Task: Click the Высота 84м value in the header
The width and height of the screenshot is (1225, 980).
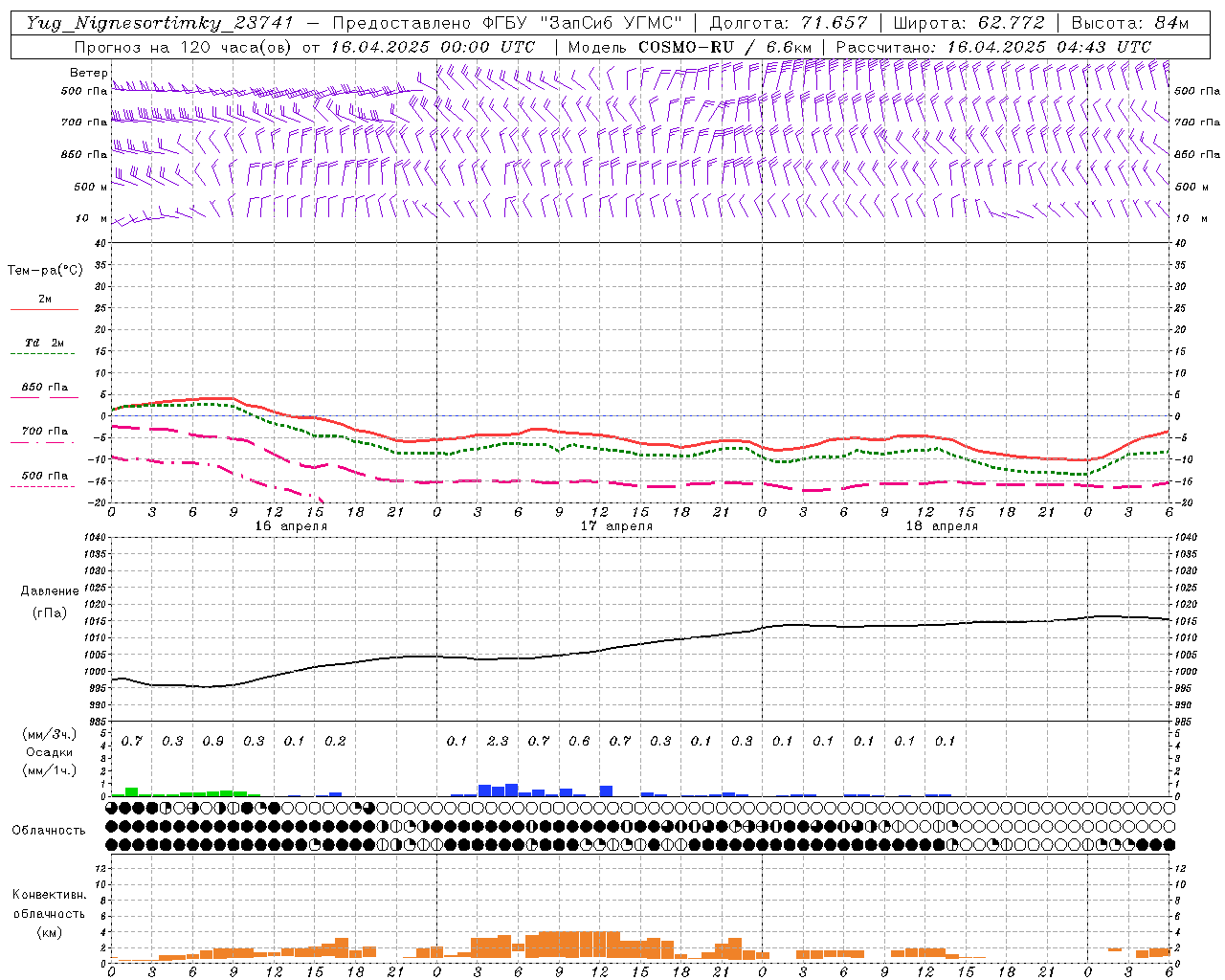Action: point(1129,23)
